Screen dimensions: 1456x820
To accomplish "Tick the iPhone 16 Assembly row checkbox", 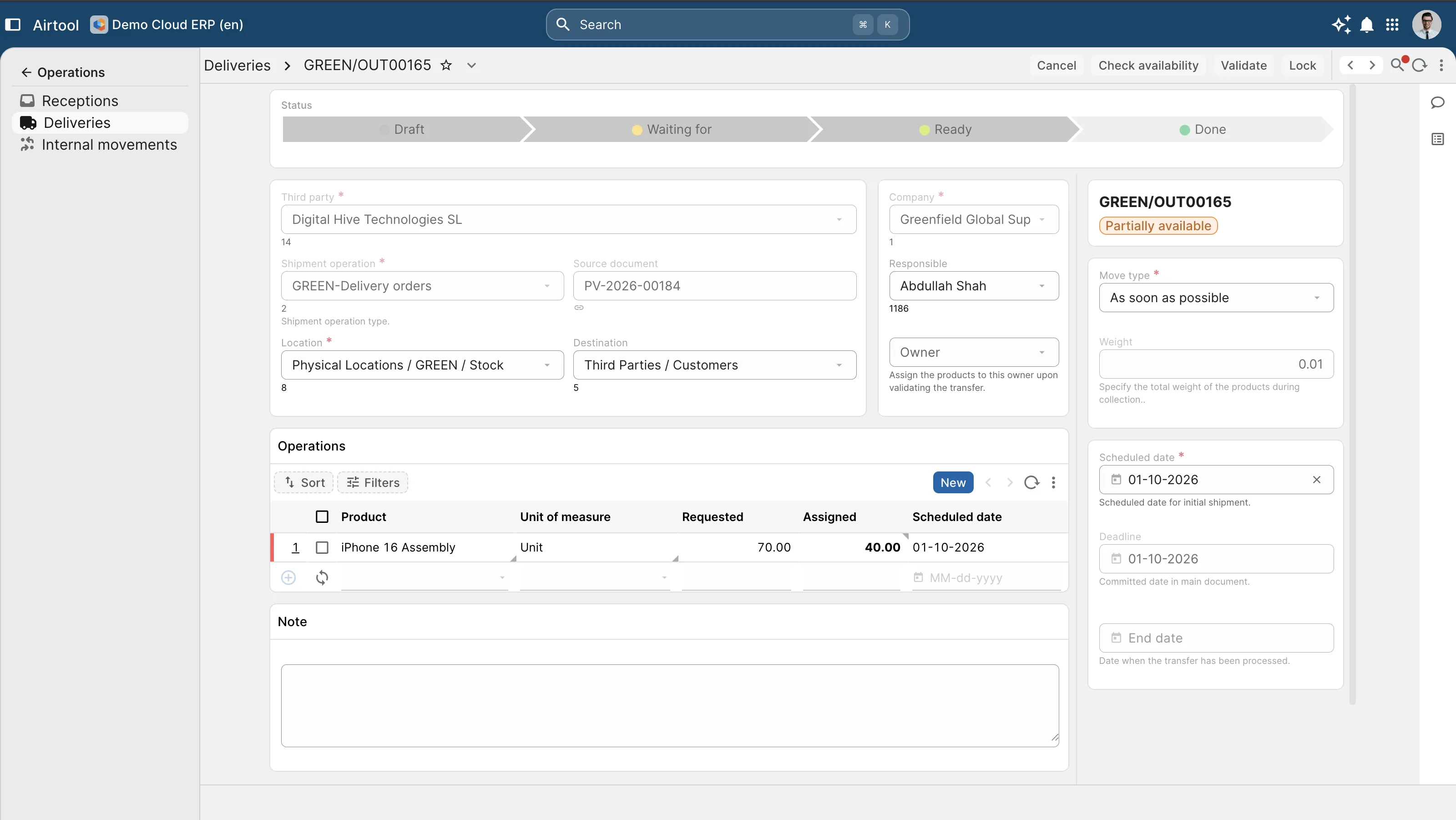I will (322, 547).
